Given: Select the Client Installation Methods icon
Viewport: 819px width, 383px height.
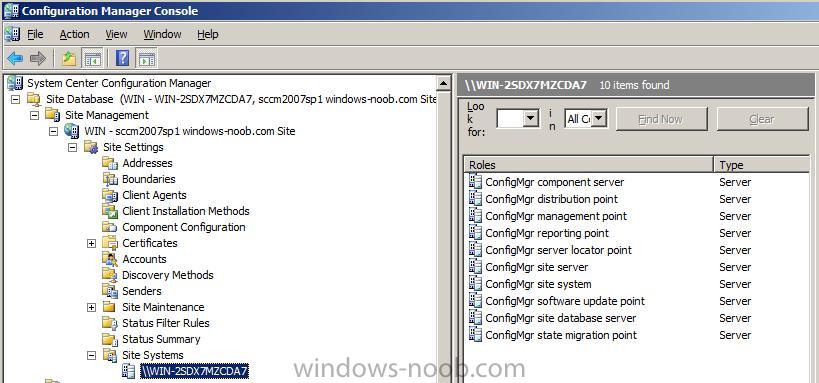Looking at the screenshot, I should [110, 212].
